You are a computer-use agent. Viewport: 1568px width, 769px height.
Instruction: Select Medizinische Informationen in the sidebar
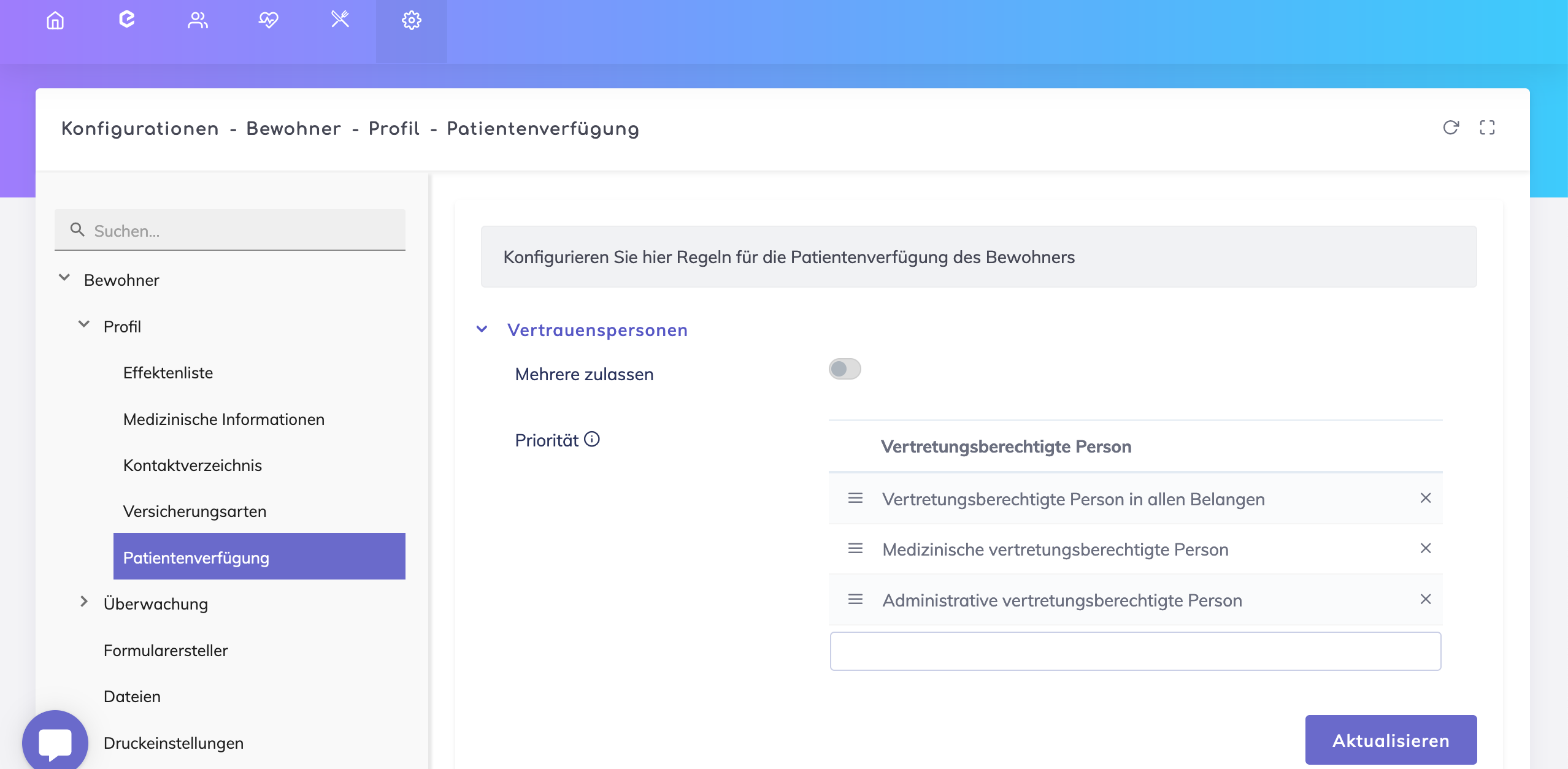pos(223,419)
